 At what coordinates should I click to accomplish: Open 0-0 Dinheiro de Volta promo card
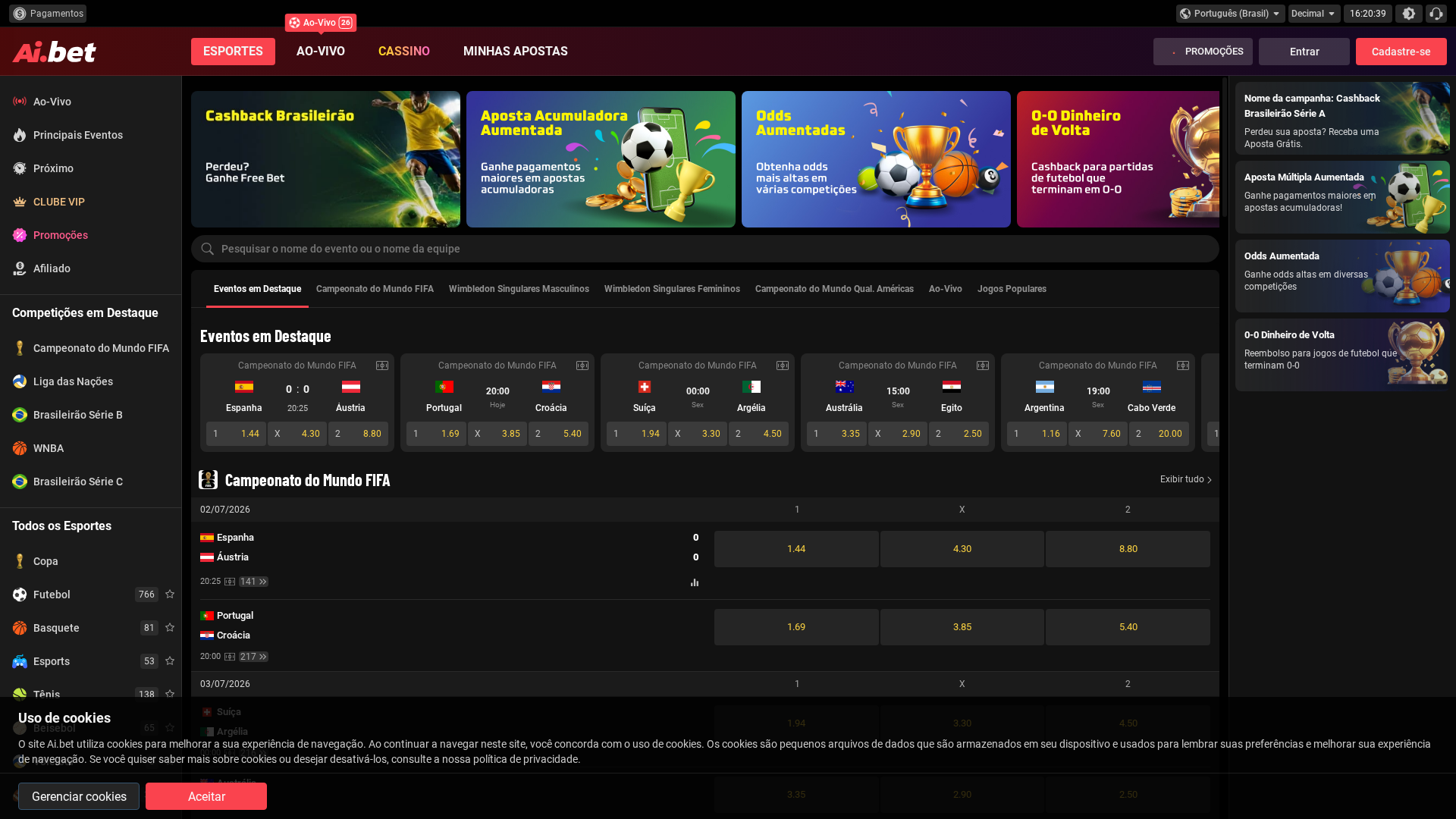click(x=1342, y=355)
